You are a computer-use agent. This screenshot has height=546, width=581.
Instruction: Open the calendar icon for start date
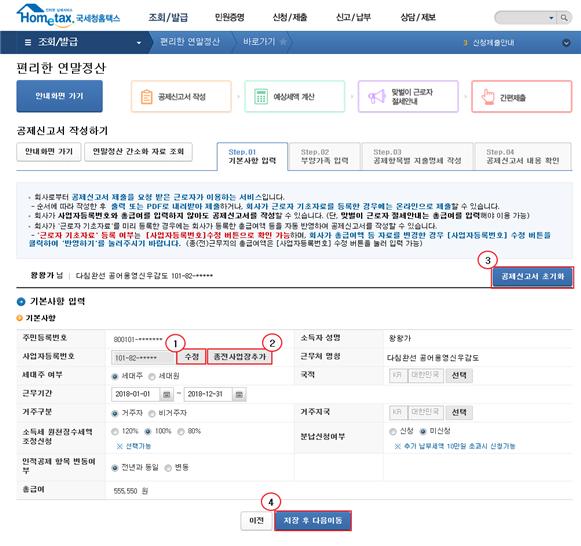coord(166,394)
